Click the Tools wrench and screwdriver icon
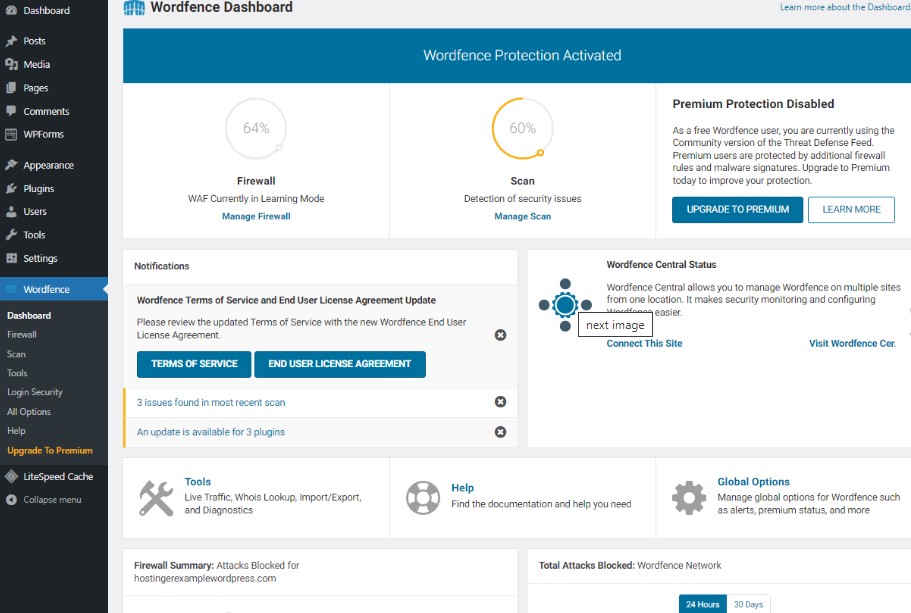This screenshot has width=911, height=613. [x=156, y=497]
